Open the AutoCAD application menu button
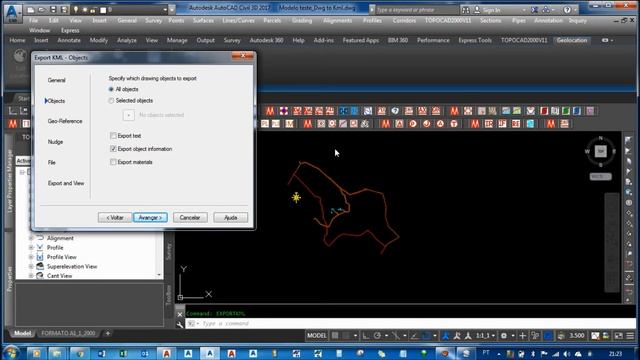Image resolution: width=640 pixels, height=360 pixels. click(x=12, y=12)
